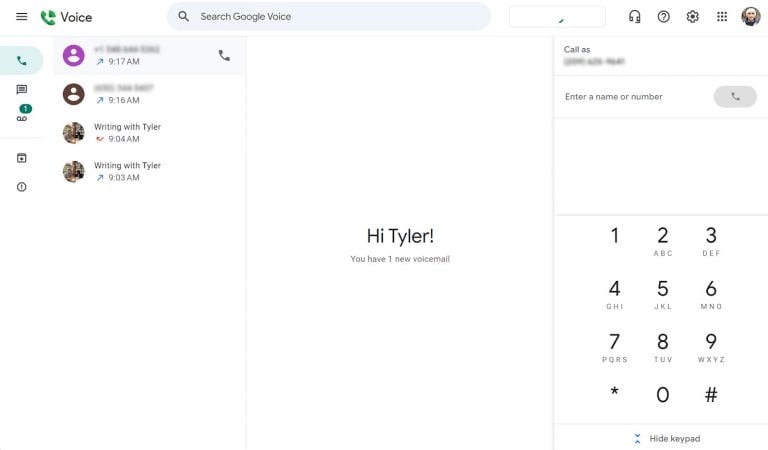
Task: Select the Calls tab in sidebar
Action: point(22,61)
